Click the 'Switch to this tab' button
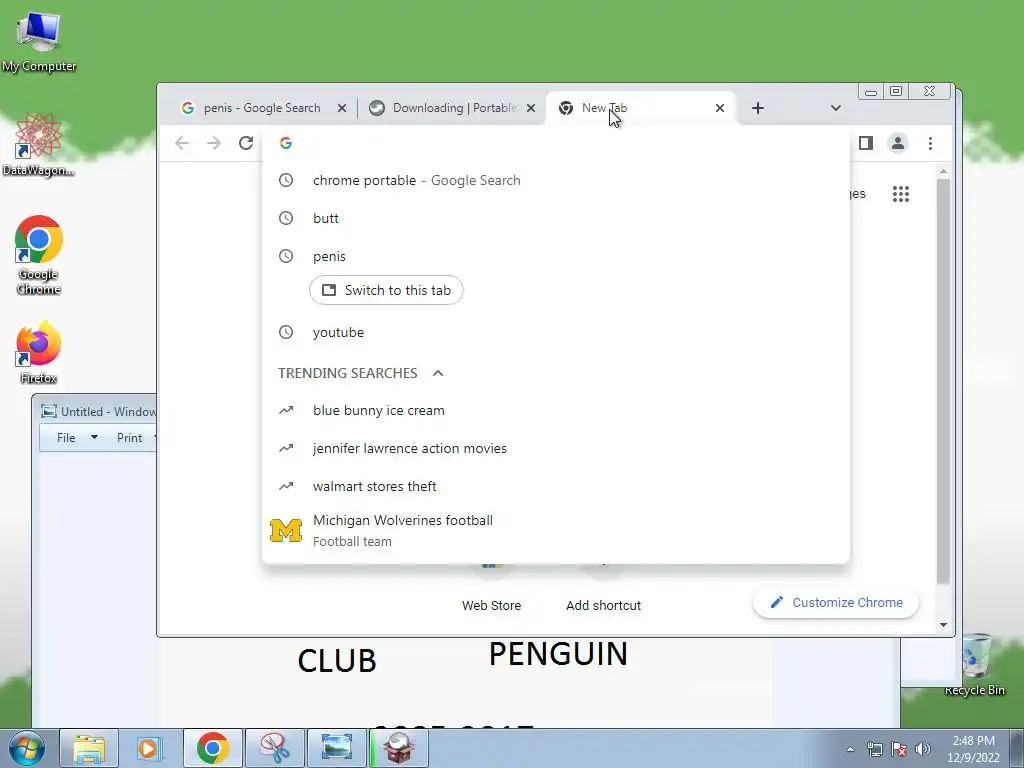Image resolution: width=1024 pixels, height=768 pixels. tap(386, 290)
